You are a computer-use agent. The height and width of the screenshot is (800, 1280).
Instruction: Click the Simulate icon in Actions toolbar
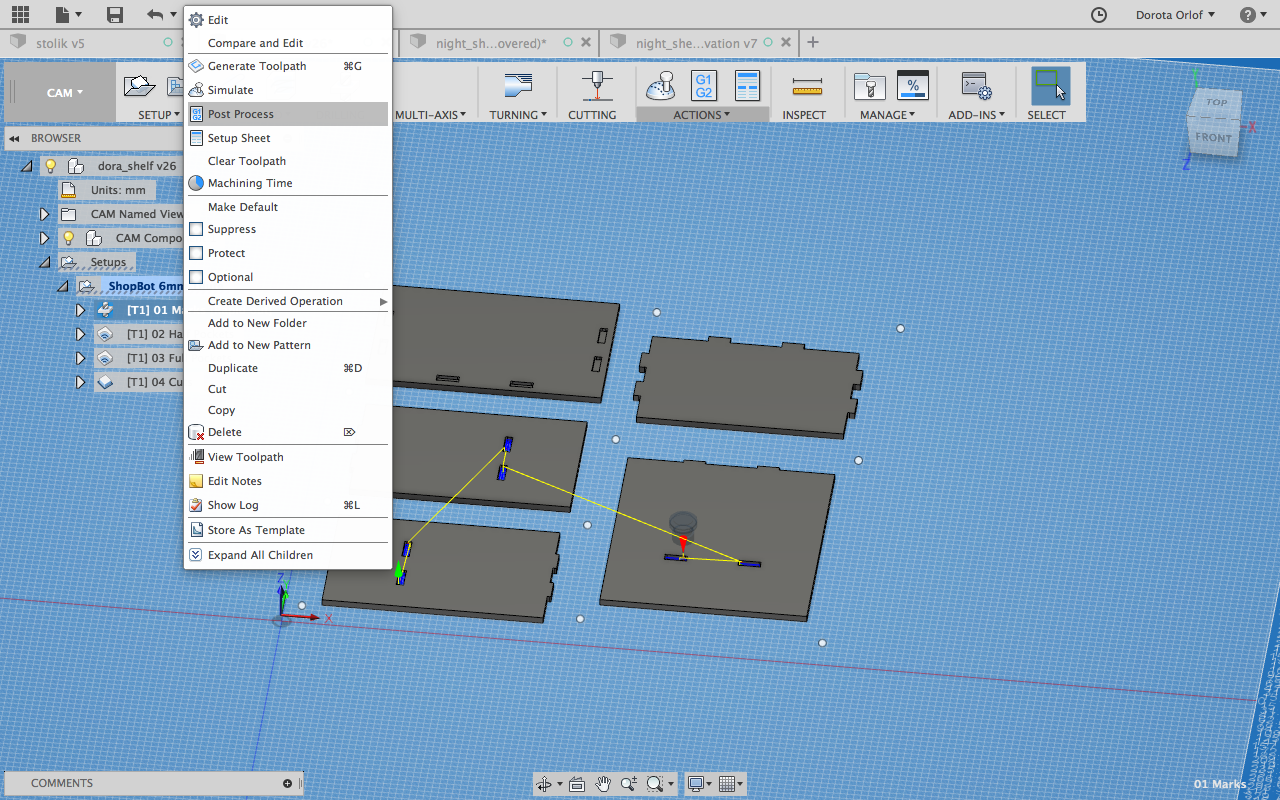click(660, 87)
